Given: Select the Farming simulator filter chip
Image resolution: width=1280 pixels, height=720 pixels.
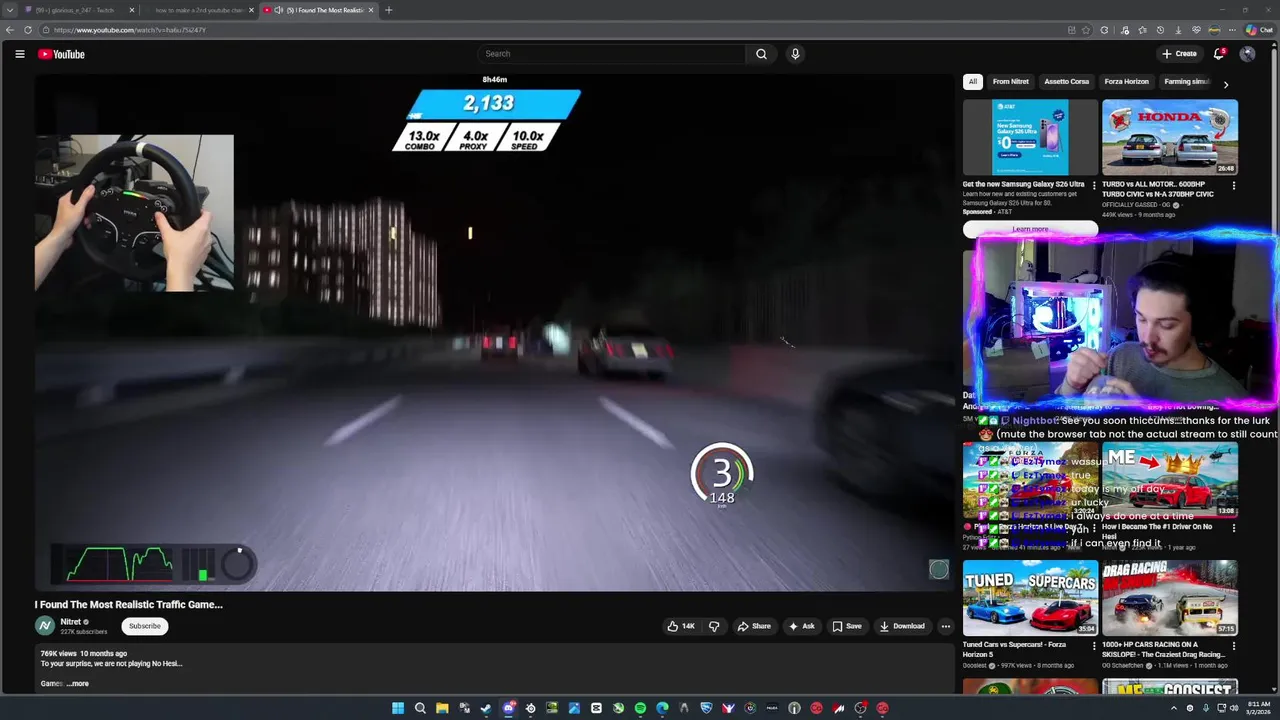Looking at the screenshot, I should (x=1187, y=82).
